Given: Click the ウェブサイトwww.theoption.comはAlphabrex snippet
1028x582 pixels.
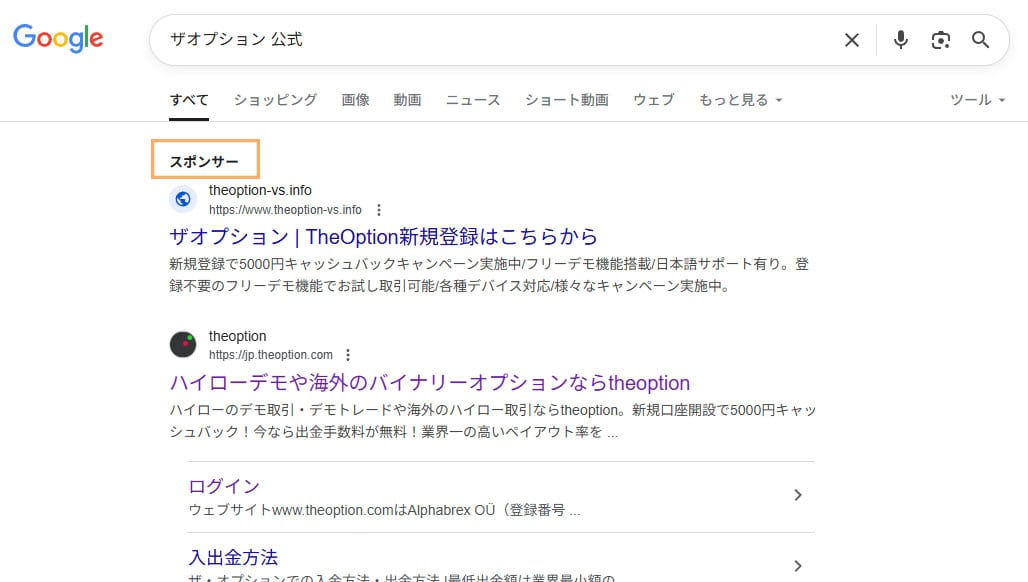Looking at the screenshot, I should click(384, 510).
